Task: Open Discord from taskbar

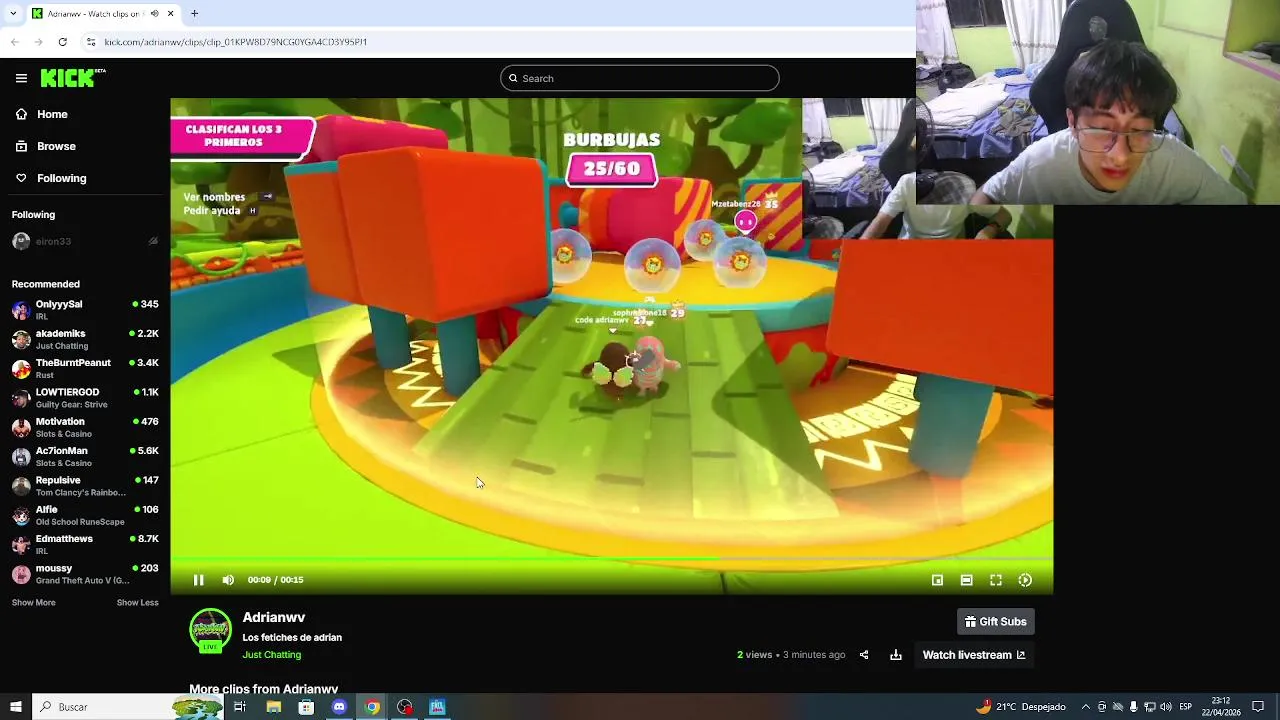Action: click(x=339, y=707)
